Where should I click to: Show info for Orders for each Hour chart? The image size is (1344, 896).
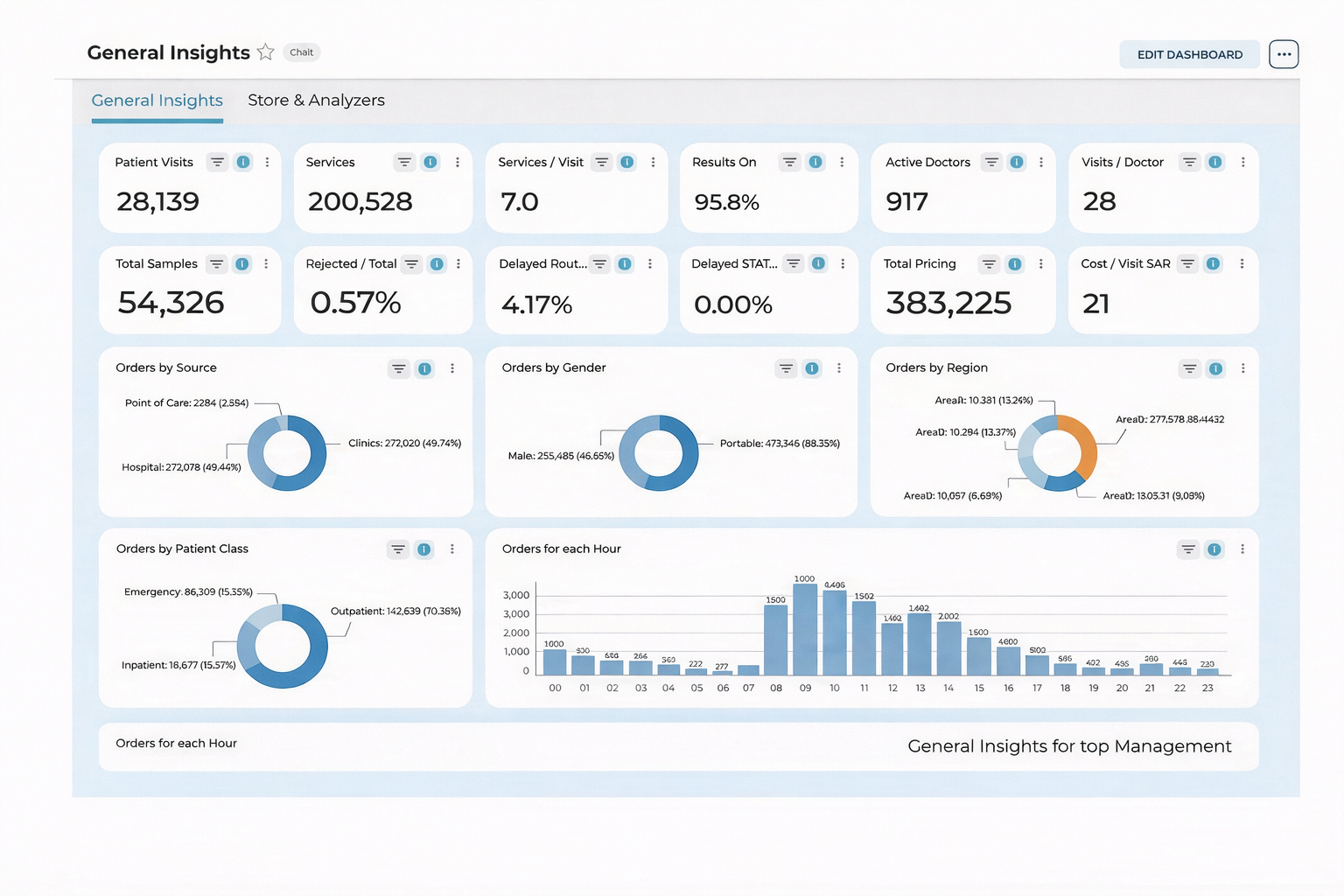tap(1214, 549)
